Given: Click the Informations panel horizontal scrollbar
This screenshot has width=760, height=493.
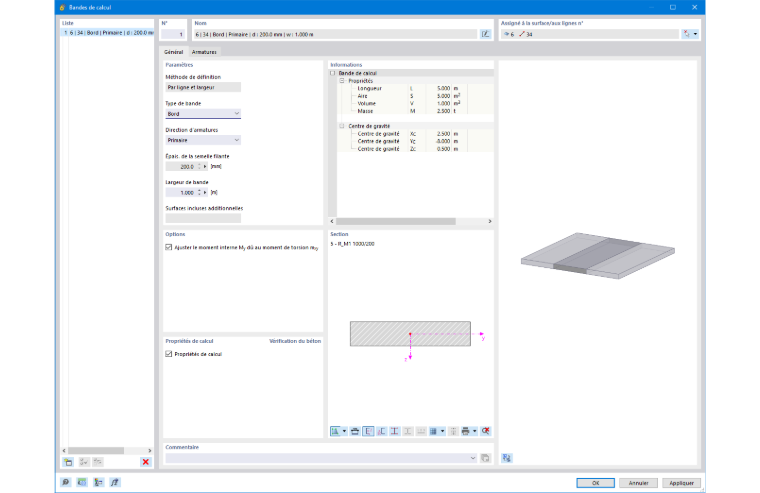Looking at the screenshot, I should 396,221.
